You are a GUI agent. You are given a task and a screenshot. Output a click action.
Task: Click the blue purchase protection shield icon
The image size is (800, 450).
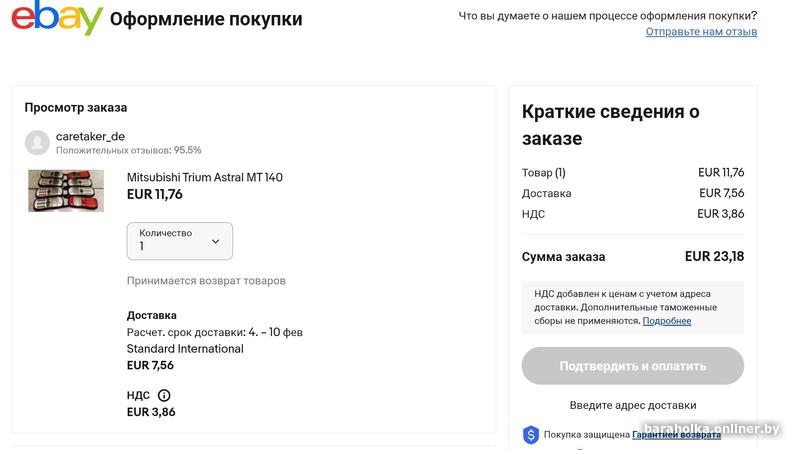(x=531, y=435)
